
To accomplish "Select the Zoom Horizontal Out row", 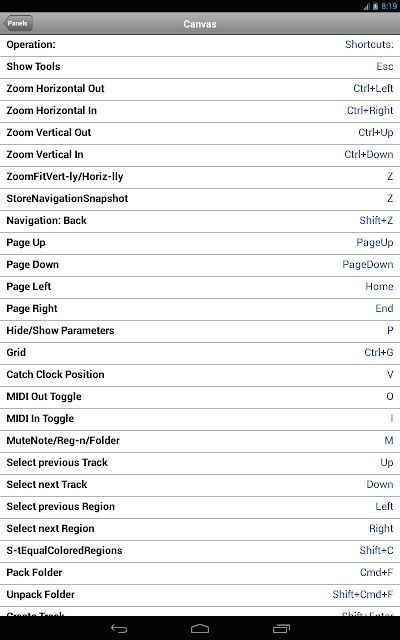I will coord(200,89).
